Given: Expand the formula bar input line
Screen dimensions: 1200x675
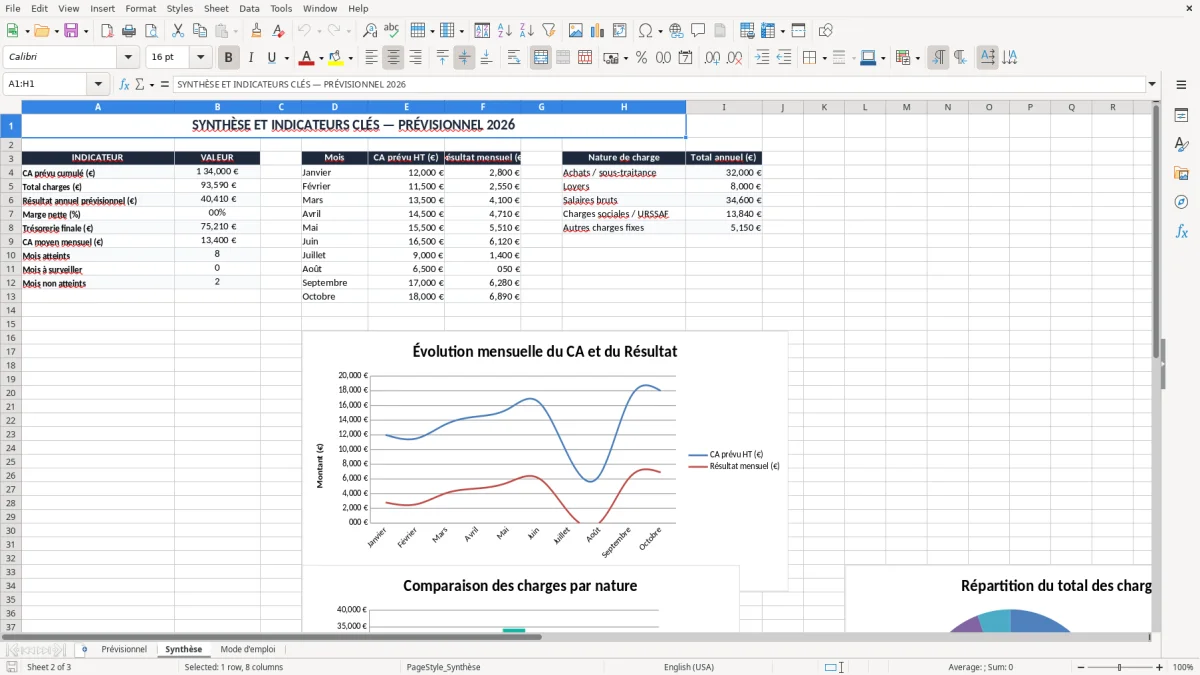Looking at the screenshot, I should coord(1153,85).
